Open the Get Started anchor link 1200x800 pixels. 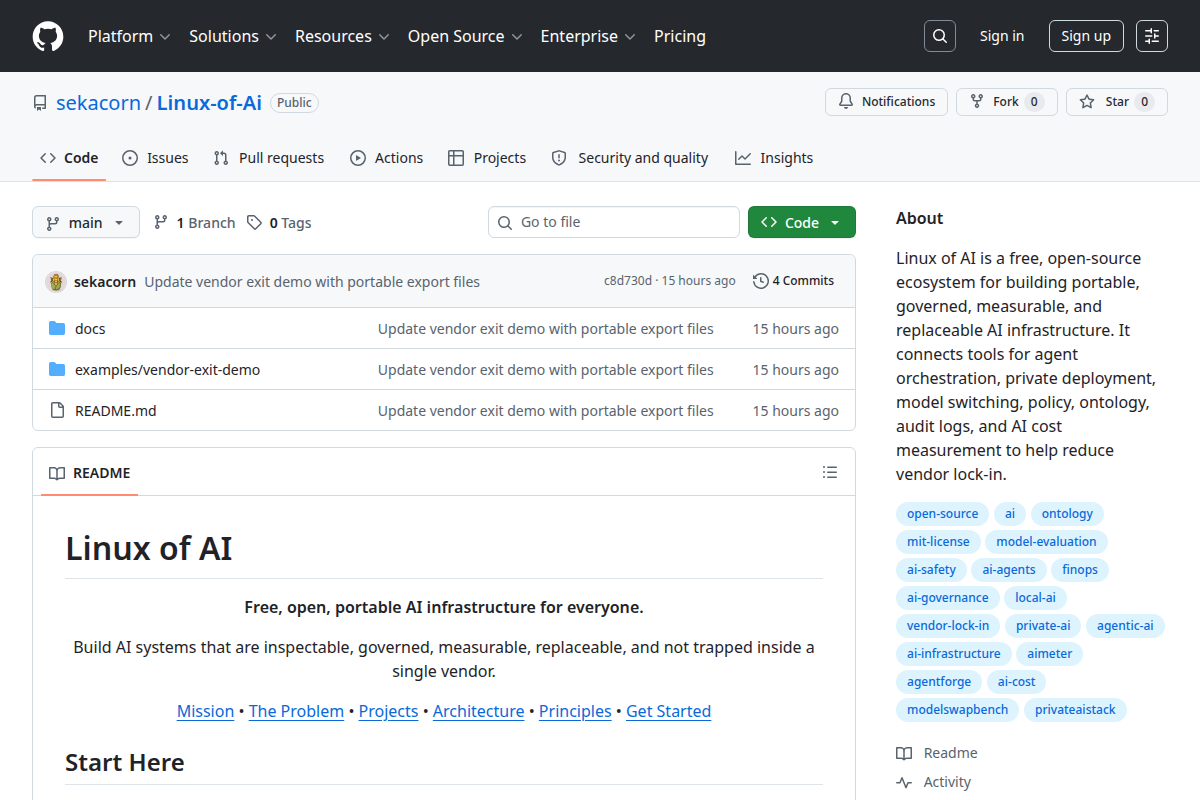coord(668,711)
